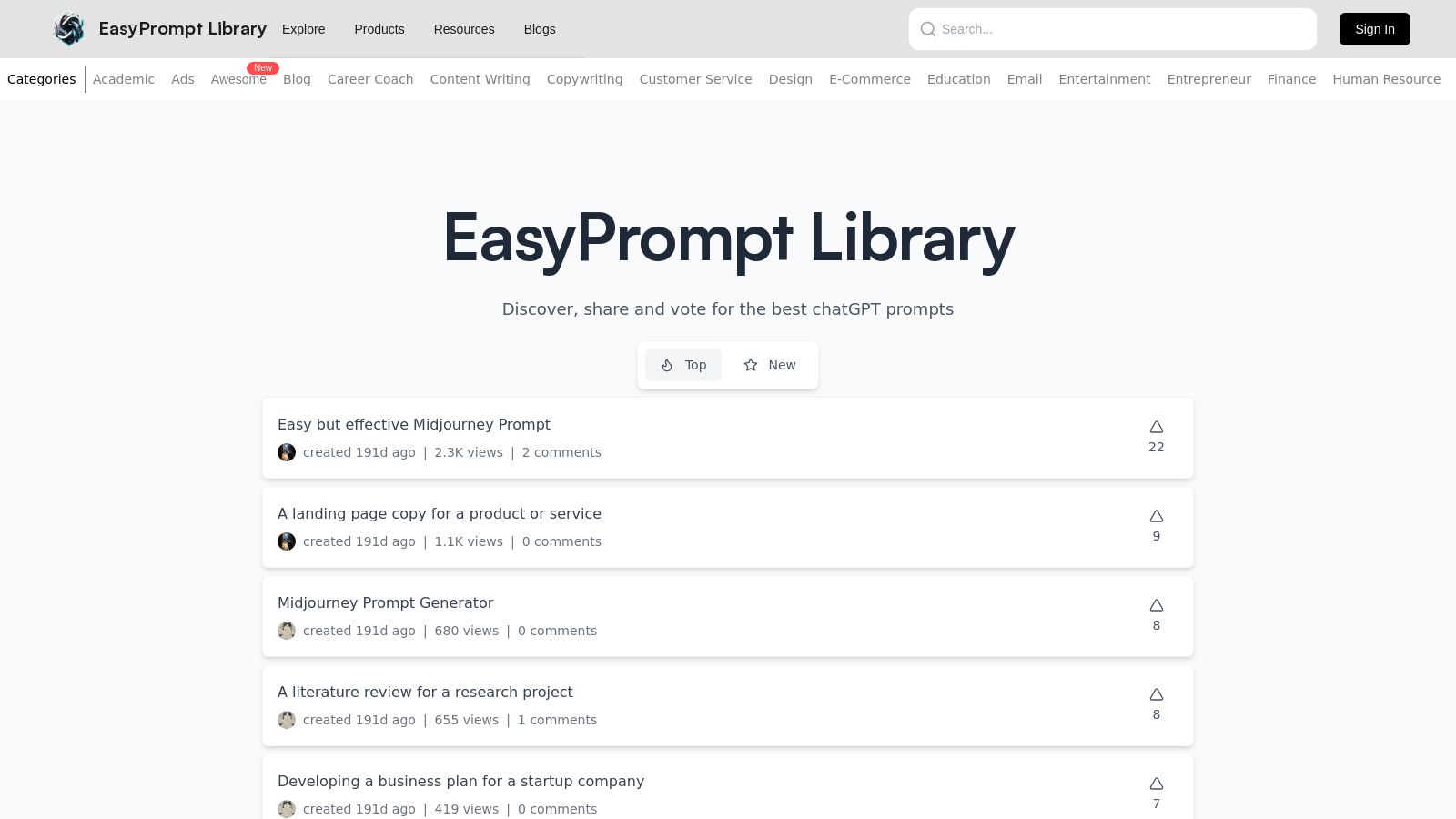Open 'A landing page copy for a product or service'

[x=440, y=513]
